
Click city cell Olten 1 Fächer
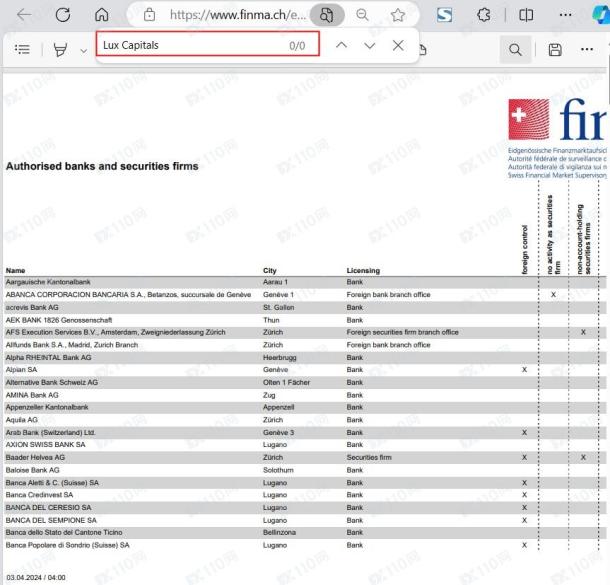tap(286, 382)
